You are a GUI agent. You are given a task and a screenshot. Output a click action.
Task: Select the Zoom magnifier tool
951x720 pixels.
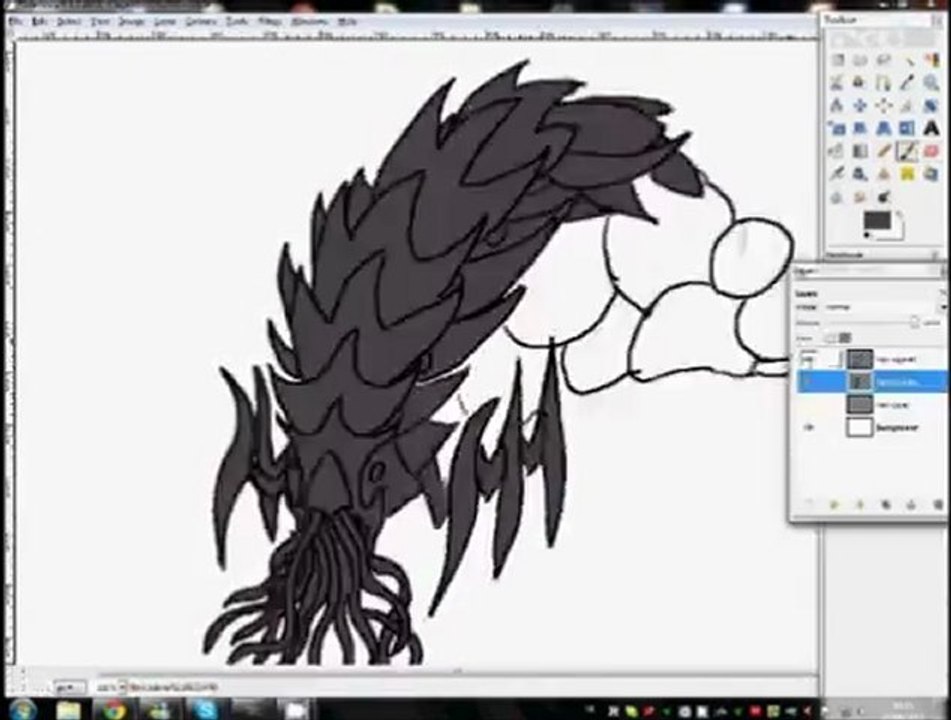[x=931, y=82]
